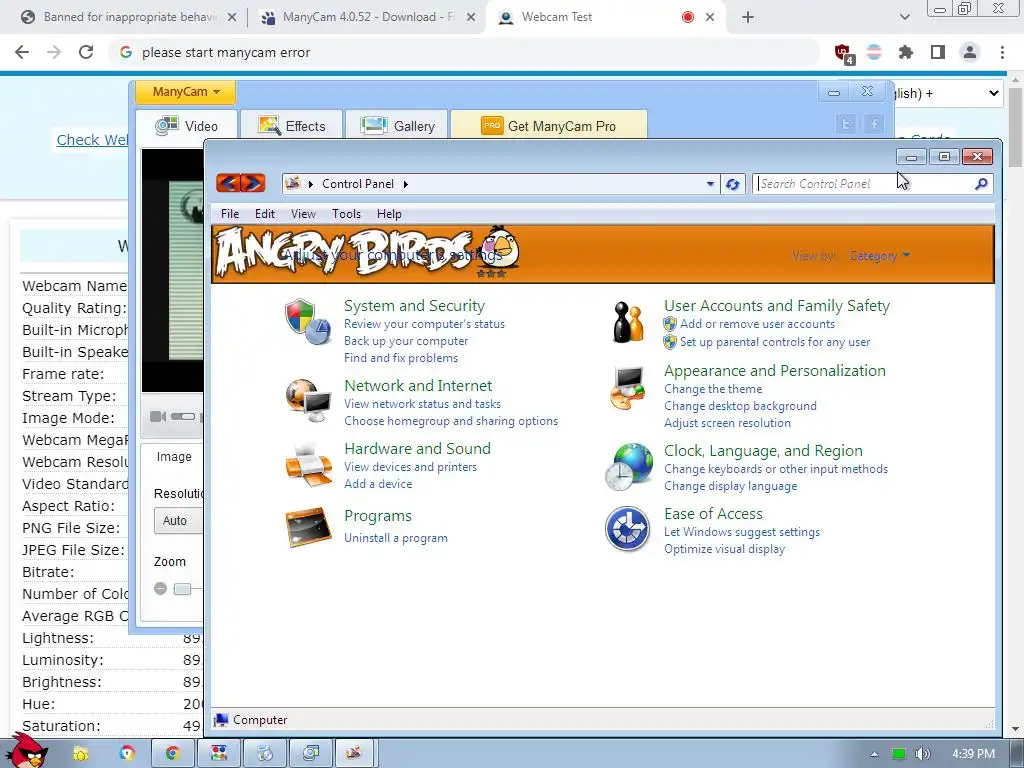Click the ManyCam Twitter share icon

click(846, 124)
